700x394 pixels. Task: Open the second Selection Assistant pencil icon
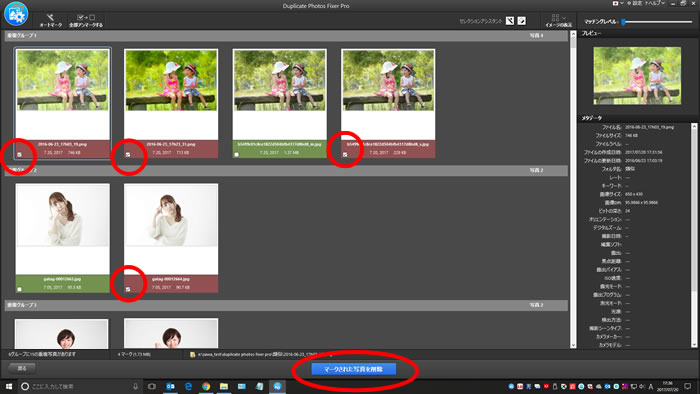click(521, 21)
